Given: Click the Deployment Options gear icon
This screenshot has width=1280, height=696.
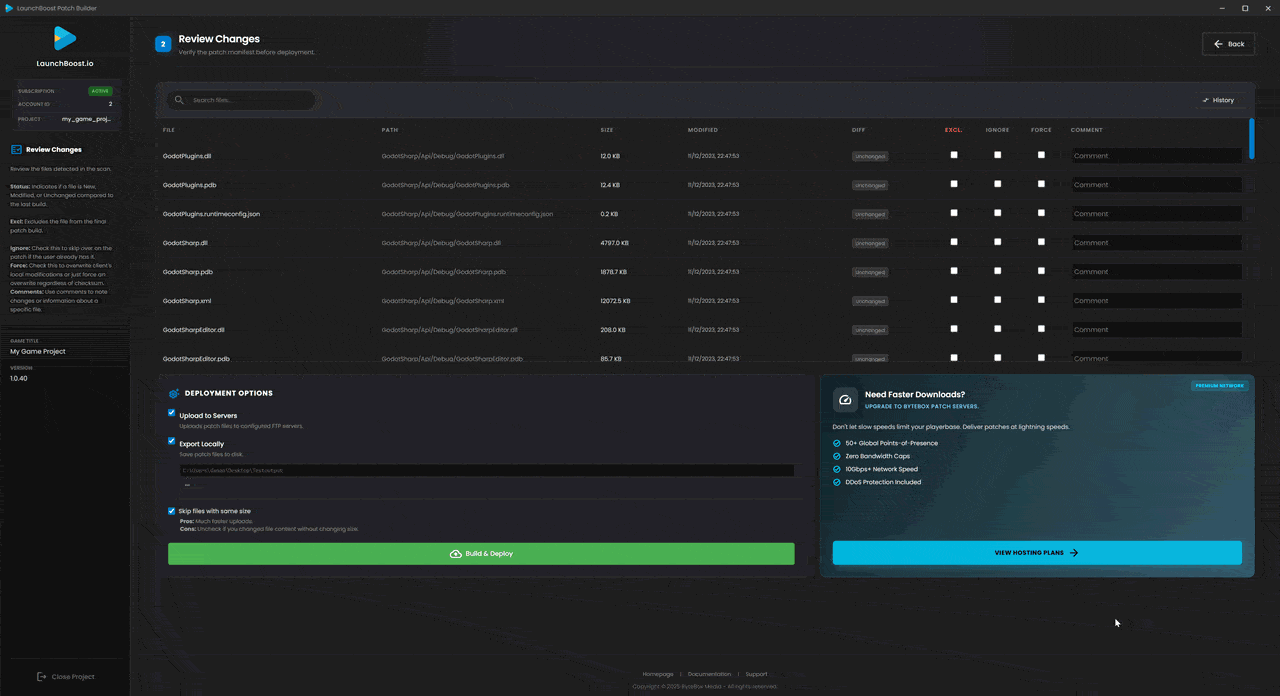Looking at the screenshot, I should pyautogui.click(x=174, y=394).
